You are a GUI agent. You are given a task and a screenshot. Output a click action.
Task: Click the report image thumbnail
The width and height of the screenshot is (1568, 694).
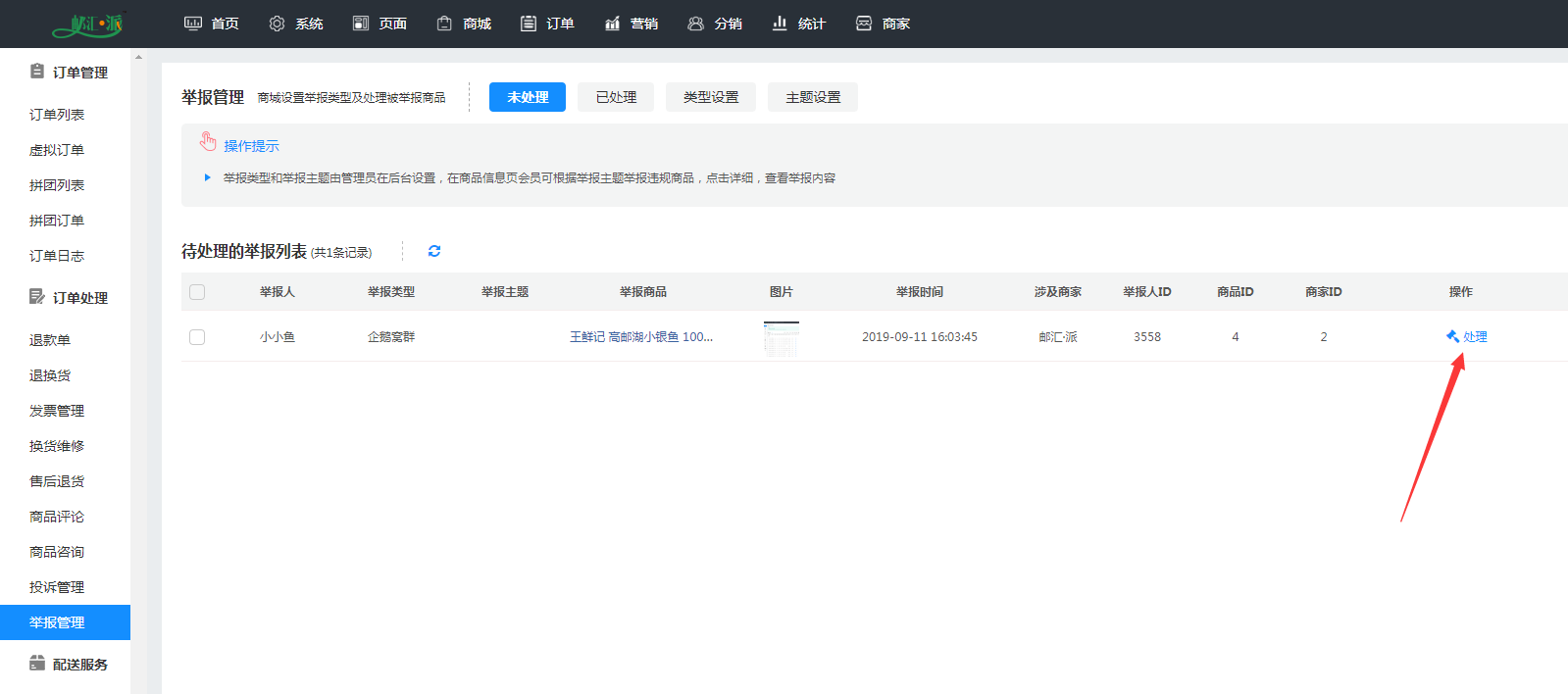click(x=782, y=338)
